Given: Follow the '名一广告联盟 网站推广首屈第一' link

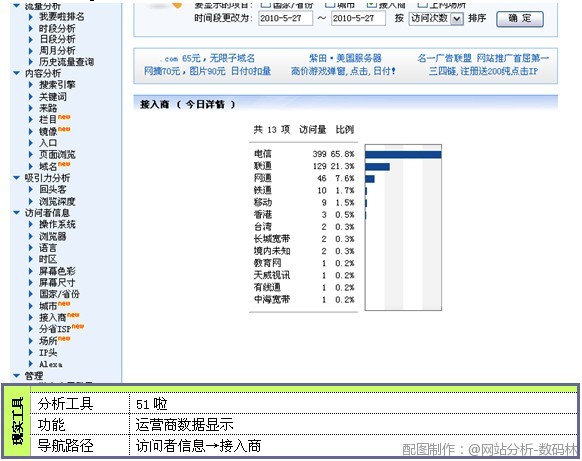Looking at the screenshot, I should tap(483, 58).
